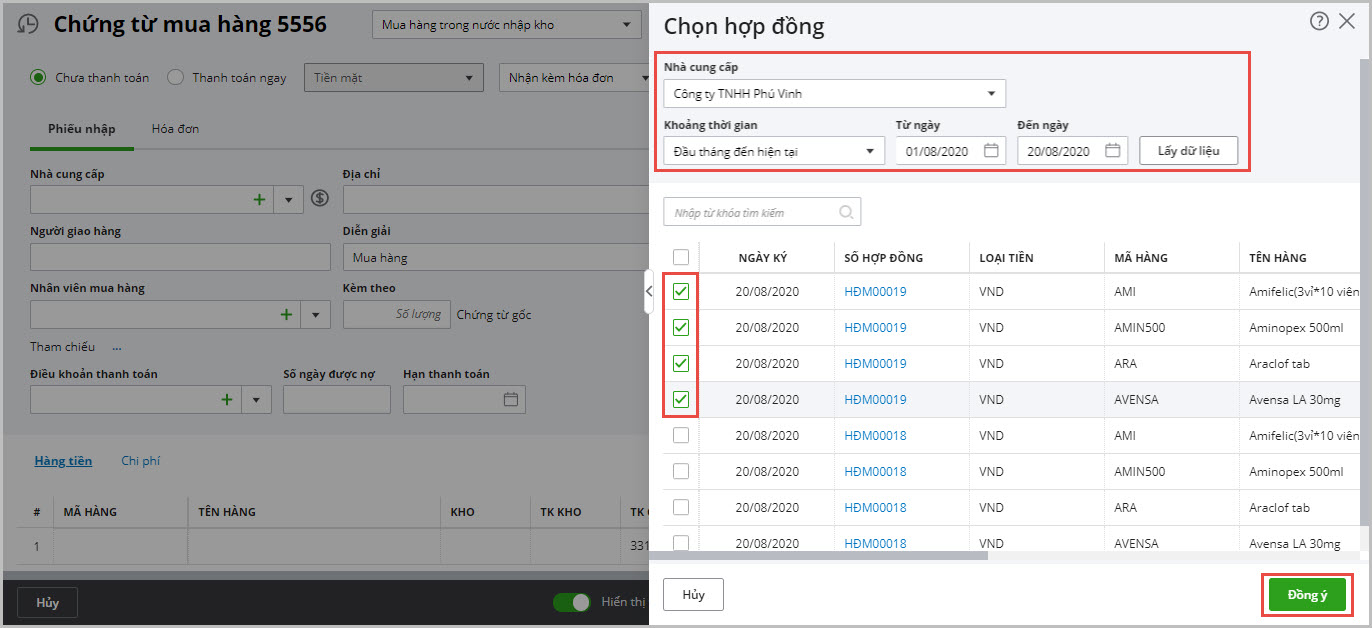
Task: Add new Nhân viên mua hàng with plus
Action: tap(287, 314)
